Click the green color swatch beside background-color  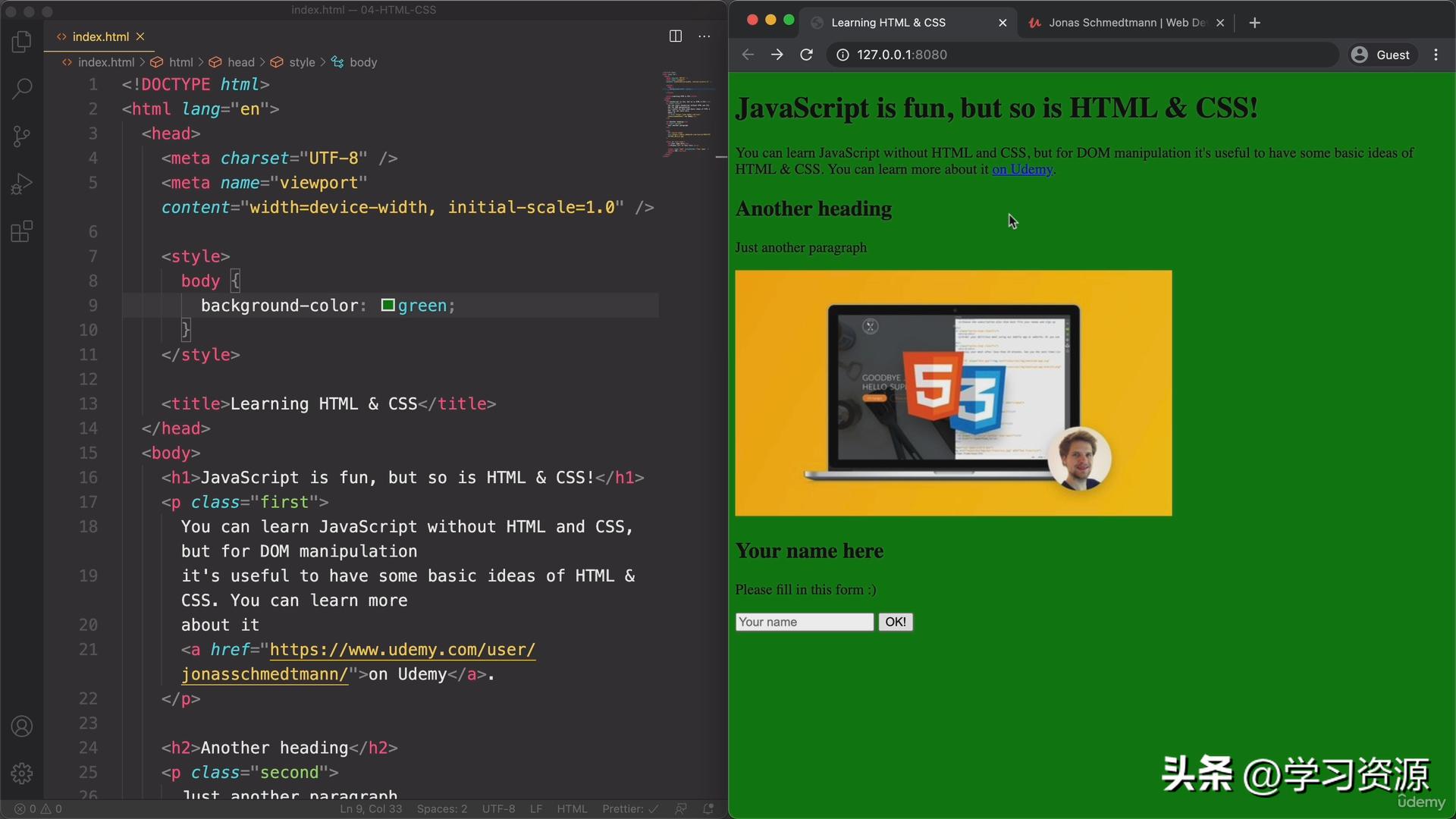389,306
